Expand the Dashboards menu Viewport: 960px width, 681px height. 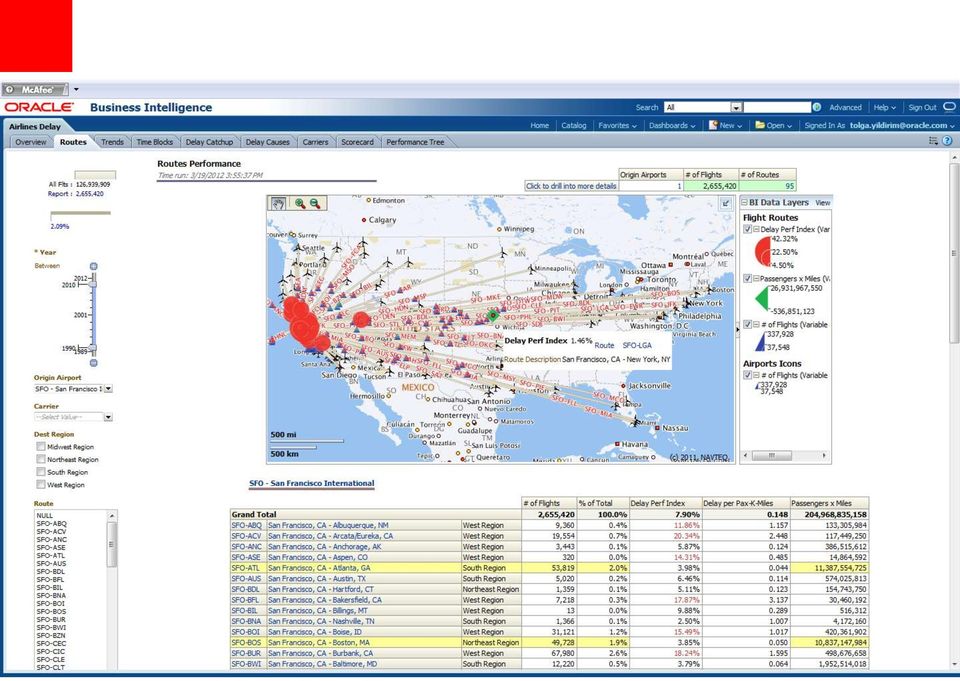point(672,125)
